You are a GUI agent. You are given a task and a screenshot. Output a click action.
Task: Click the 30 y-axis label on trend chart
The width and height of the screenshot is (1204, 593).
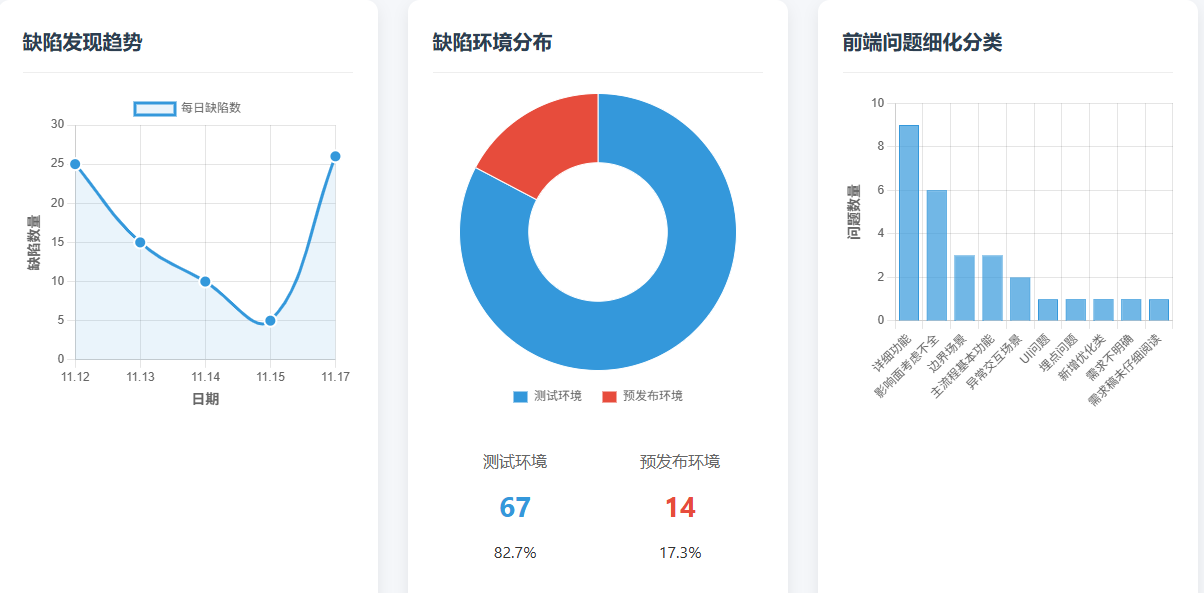click(x=58, y=125)
